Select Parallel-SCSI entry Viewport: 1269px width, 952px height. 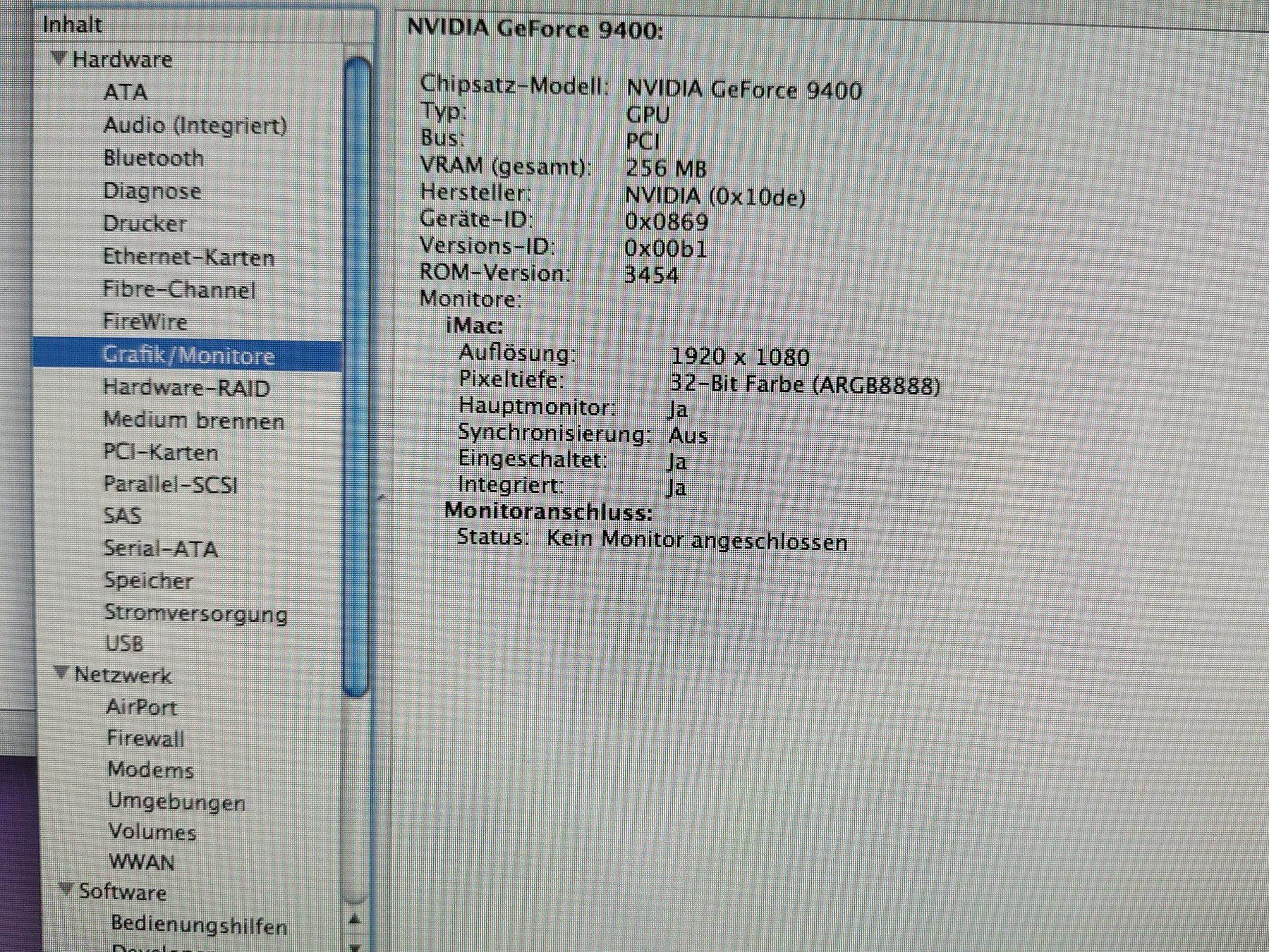[x=170, y=484]
